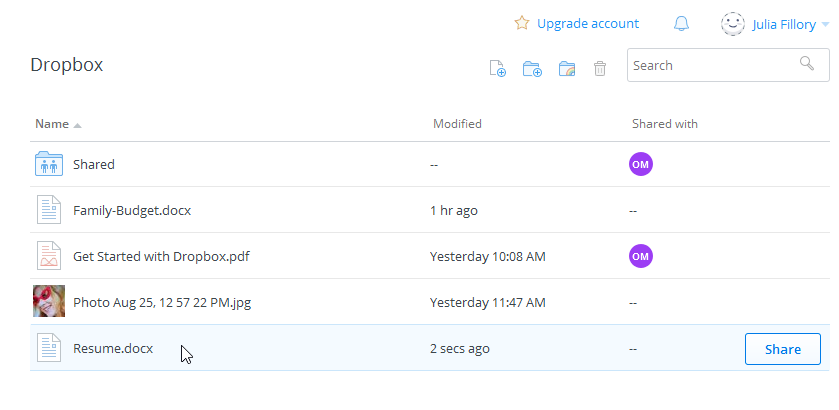
Task: Click the Family-Budget.docx document icon
Action: point(49,210)
